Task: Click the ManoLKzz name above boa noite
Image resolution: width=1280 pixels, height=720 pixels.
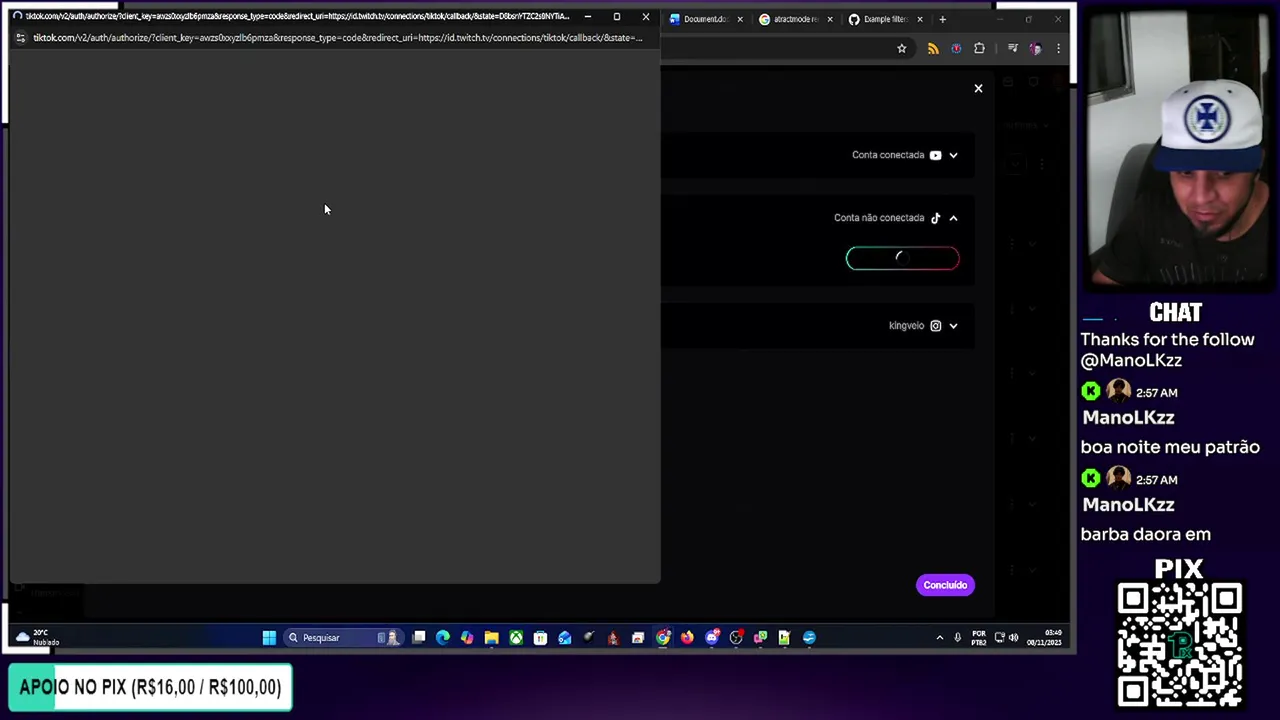Action: point(1128,418)
